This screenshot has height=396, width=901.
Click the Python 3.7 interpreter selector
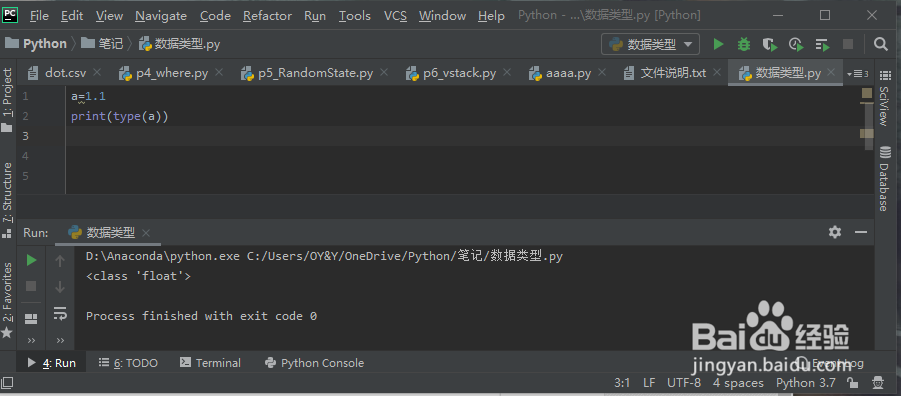coord(806,383)
